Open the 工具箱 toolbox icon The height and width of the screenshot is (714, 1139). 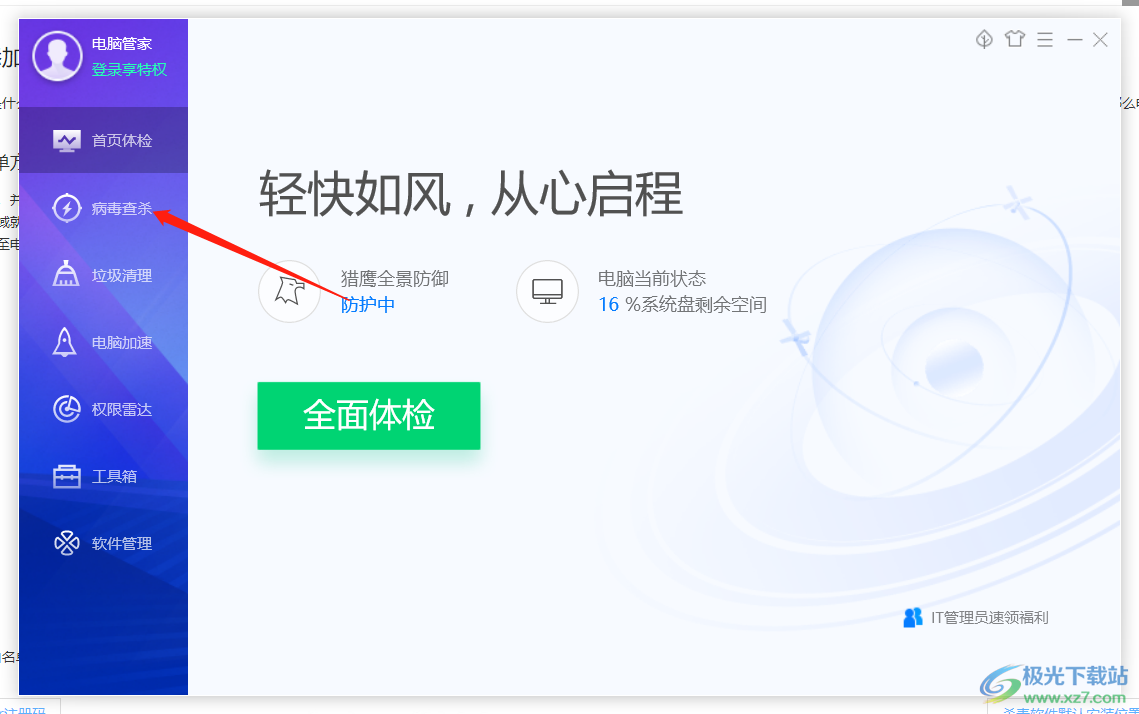[67, 476]
